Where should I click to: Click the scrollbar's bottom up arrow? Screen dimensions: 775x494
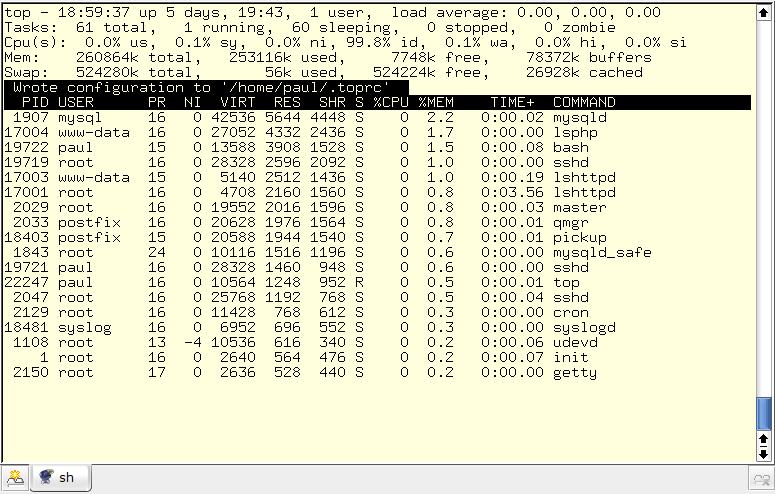[764, 439]
